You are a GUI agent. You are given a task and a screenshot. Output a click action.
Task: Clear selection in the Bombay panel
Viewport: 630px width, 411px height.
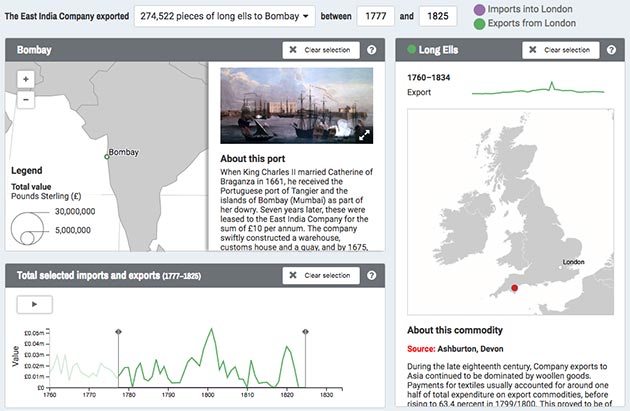pos(318,49)
